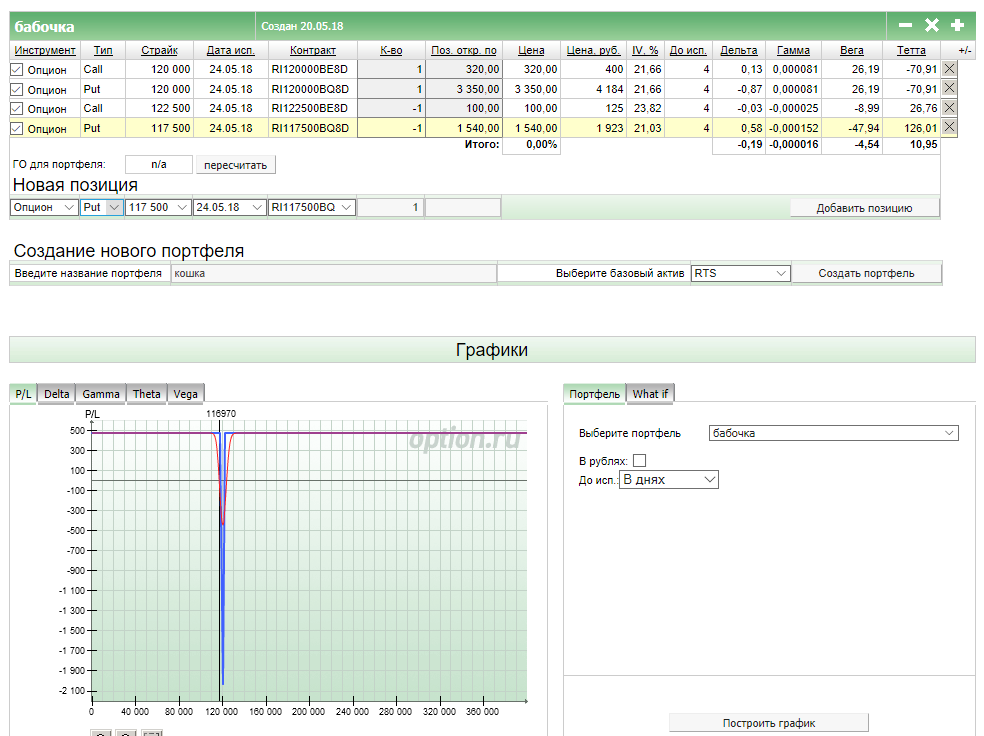Remove the Put 120 000 position row
984x736 pixels.
point(949,88)
